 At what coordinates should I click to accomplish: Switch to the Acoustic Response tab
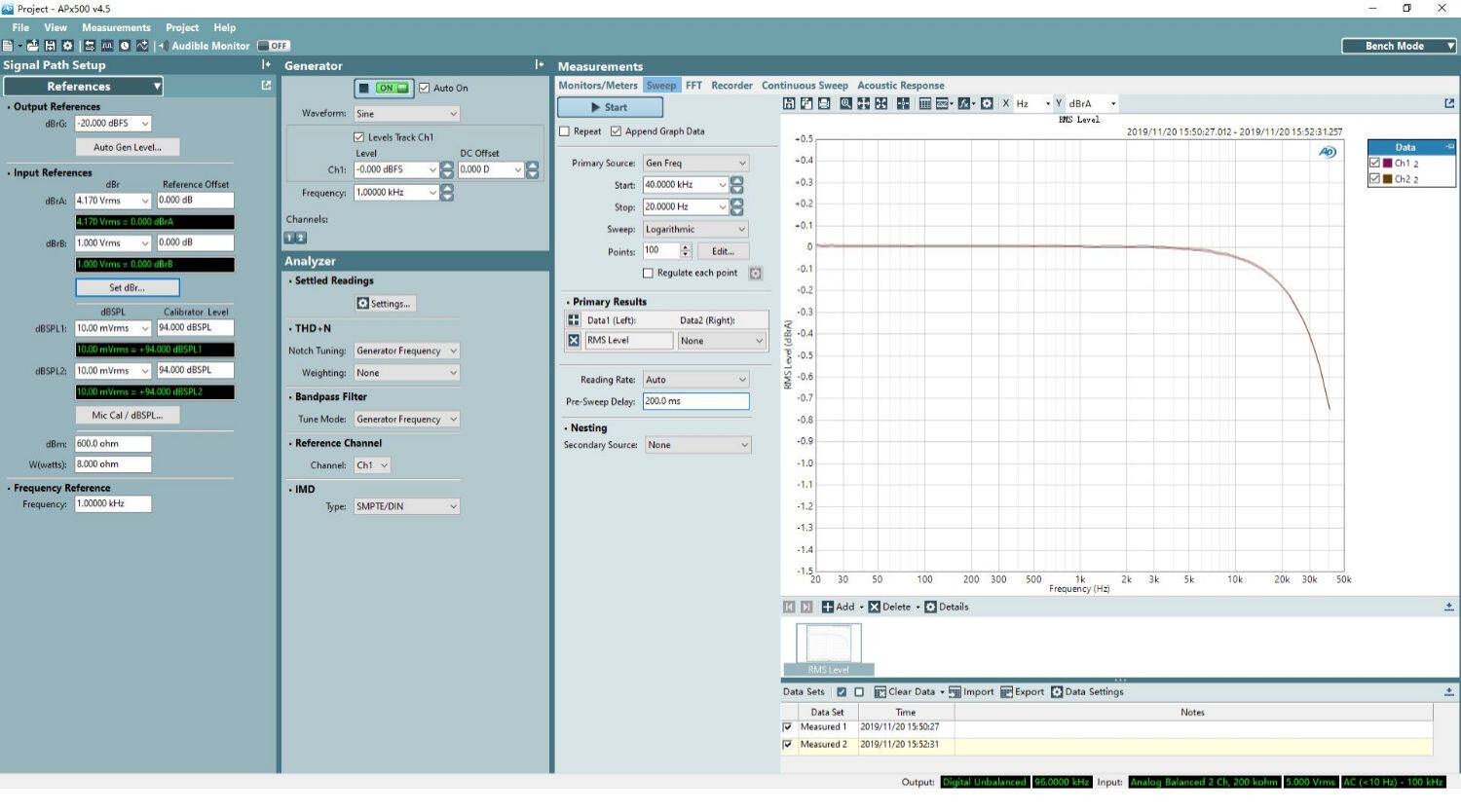pyautogui.click(x=901, y=86)
